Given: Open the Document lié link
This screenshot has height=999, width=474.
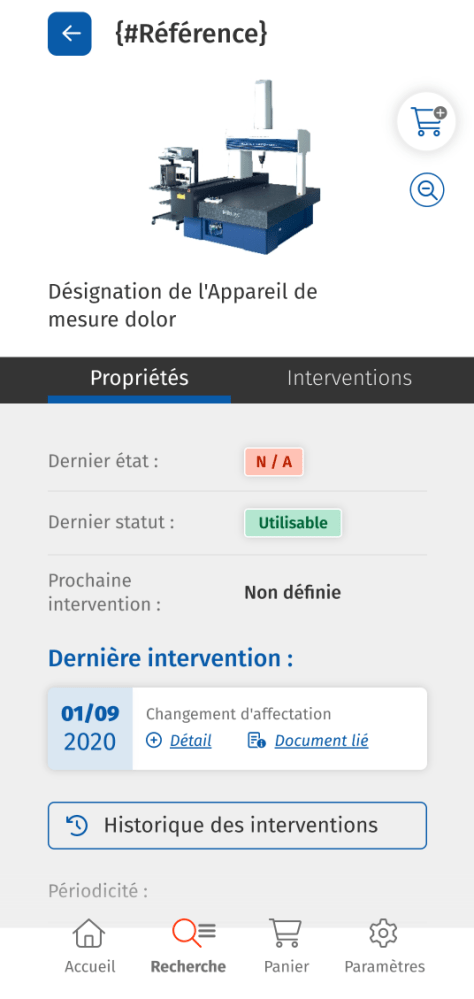Looking at the screenshot, I should 321,741.
